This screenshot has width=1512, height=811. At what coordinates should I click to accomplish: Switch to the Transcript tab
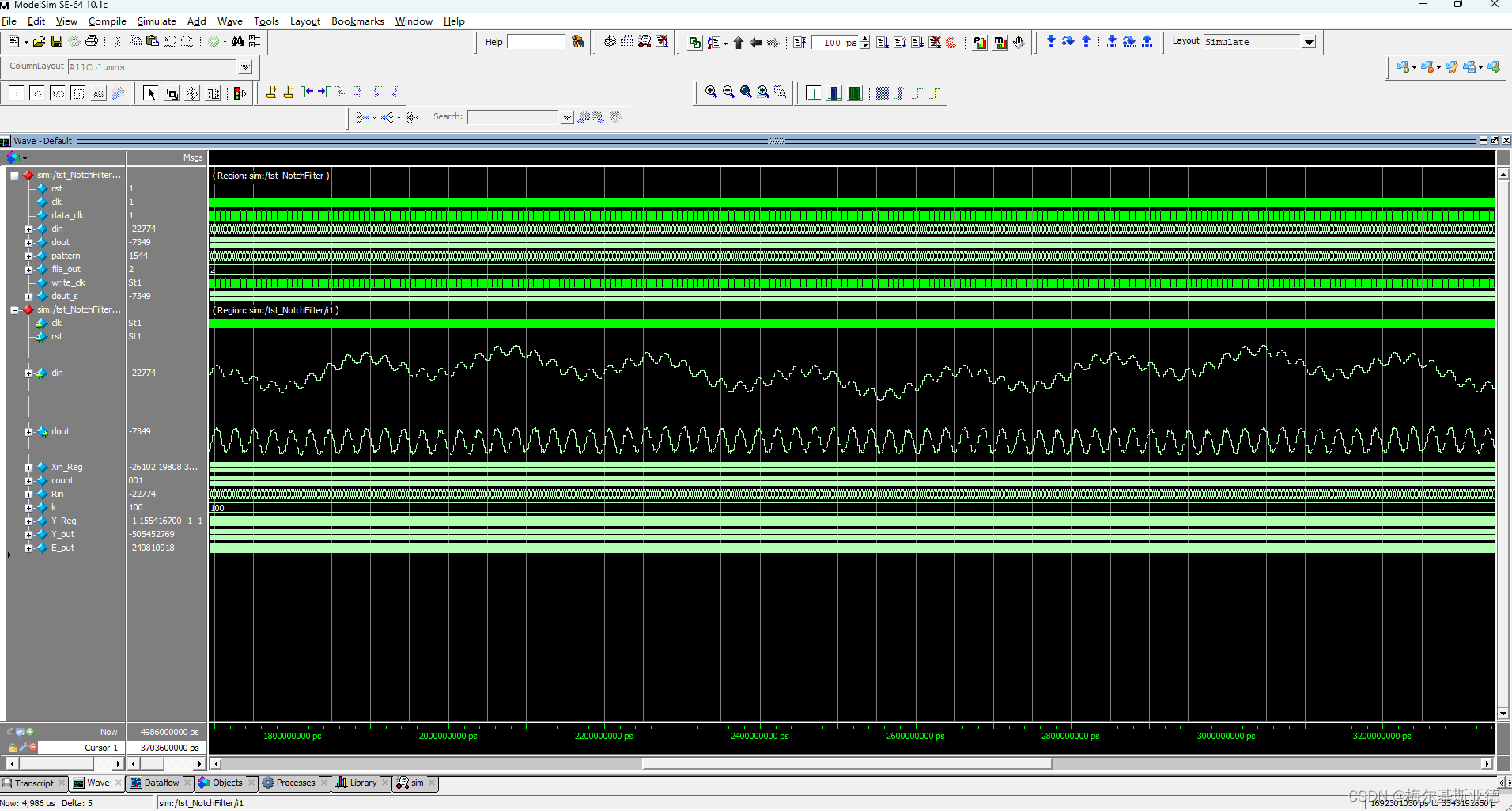click(34, 783)
